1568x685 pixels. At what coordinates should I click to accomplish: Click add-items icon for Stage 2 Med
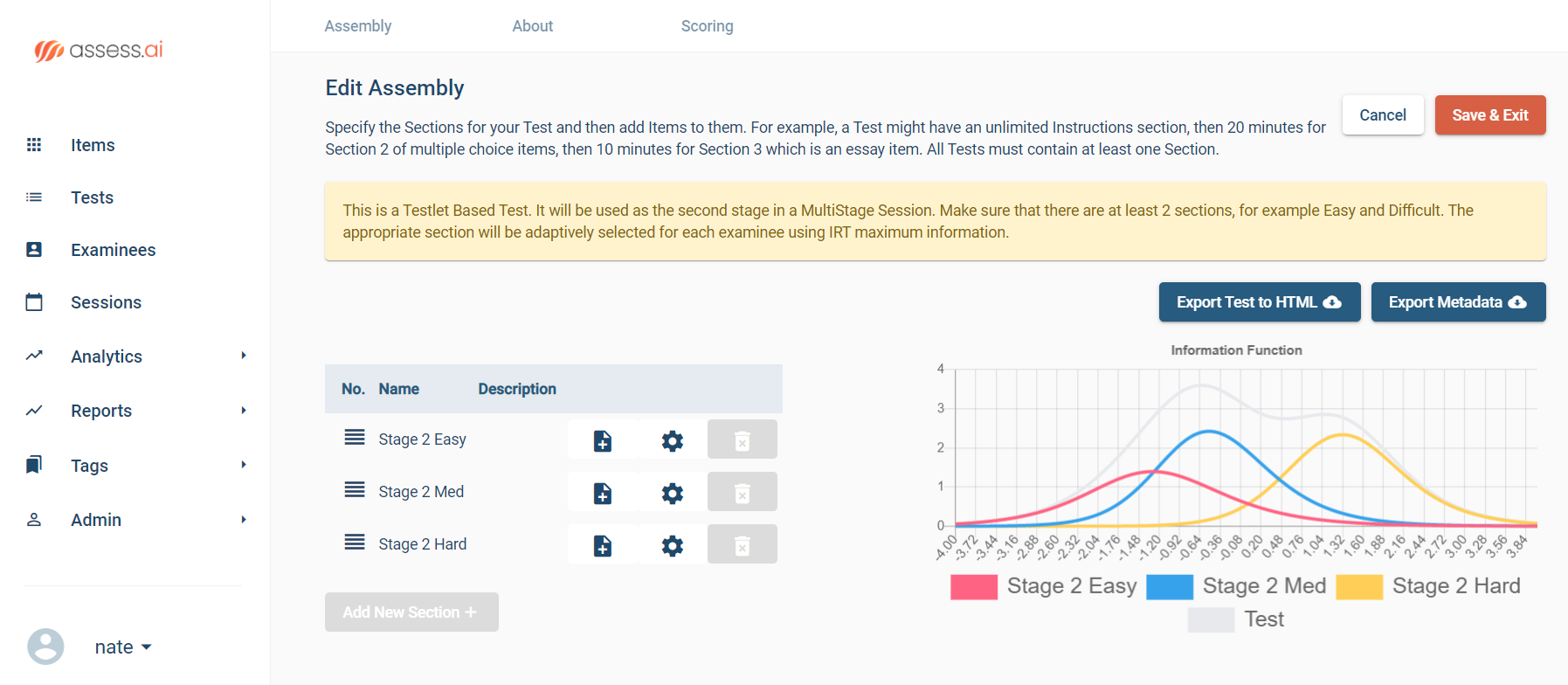602,493
